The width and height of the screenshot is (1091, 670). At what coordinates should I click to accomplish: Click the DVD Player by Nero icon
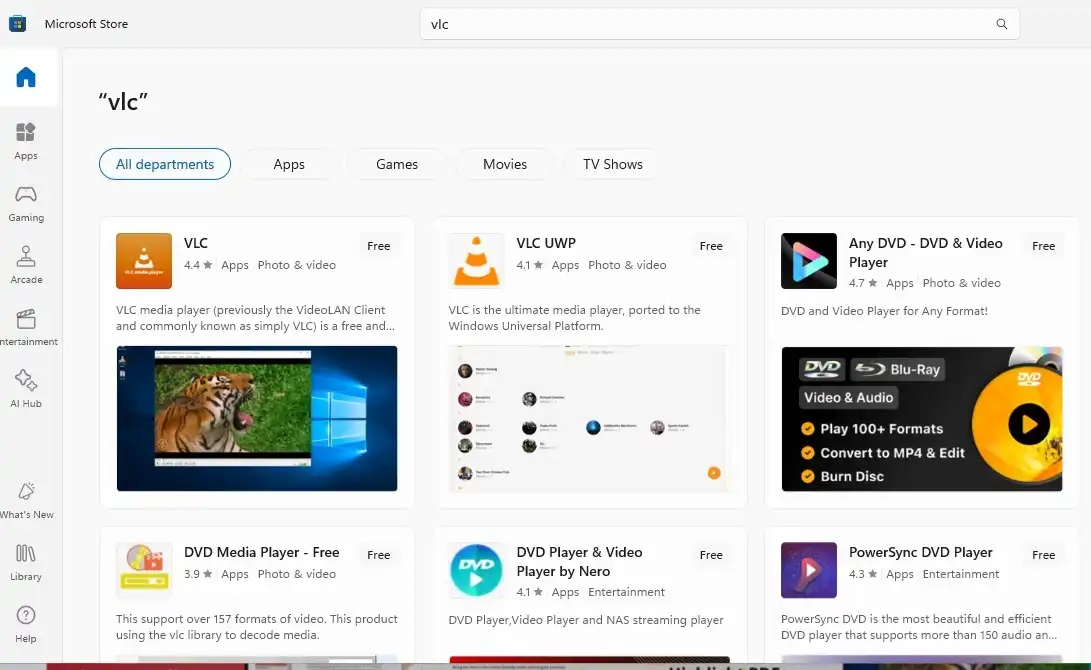[476, 570]
